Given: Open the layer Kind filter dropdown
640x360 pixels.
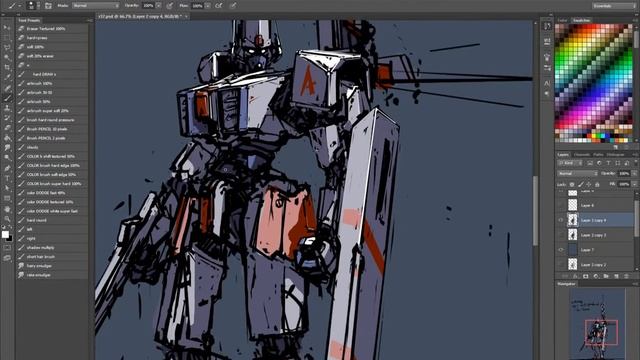Looking at the screenshot, I should tap(571, 163).
